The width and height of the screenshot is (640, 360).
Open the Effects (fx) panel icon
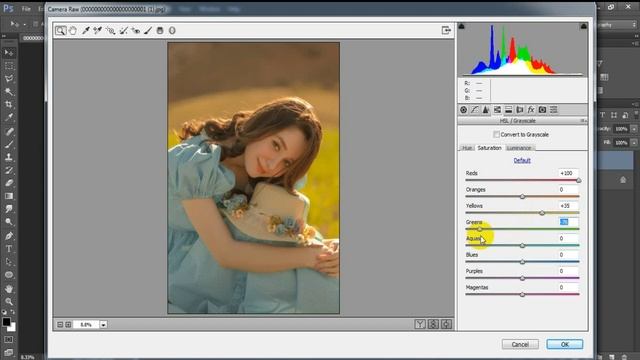[x=531, y=110]
